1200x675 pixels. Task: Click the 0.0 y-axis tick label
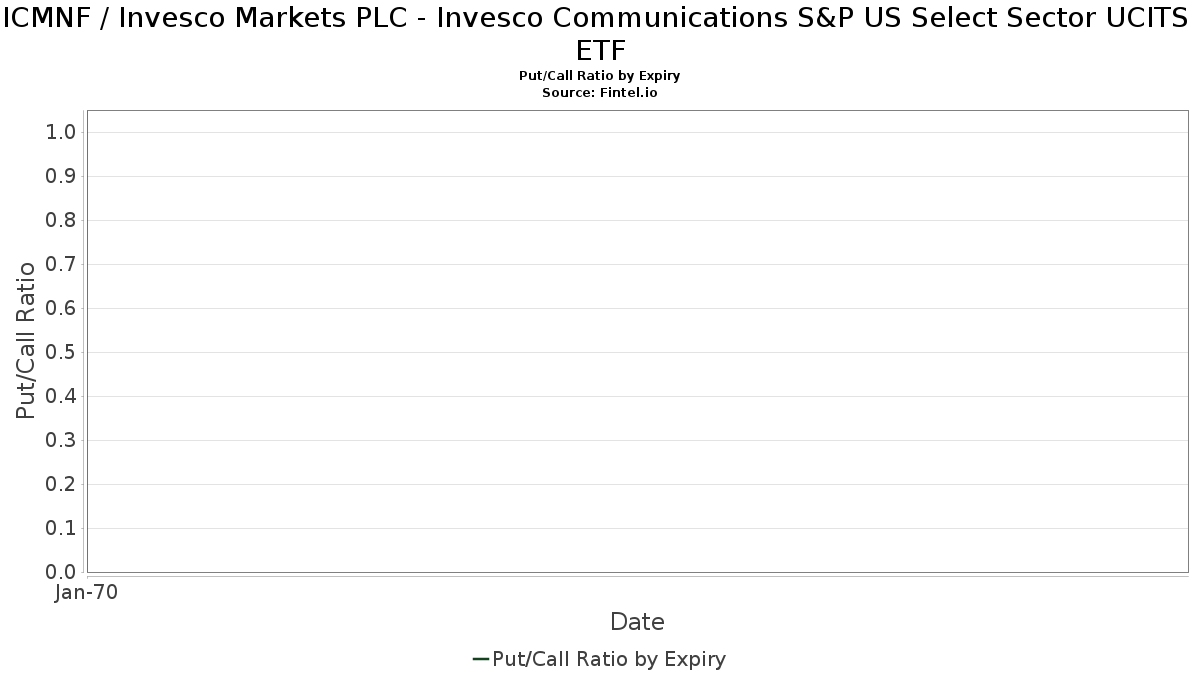pos(61,573)
